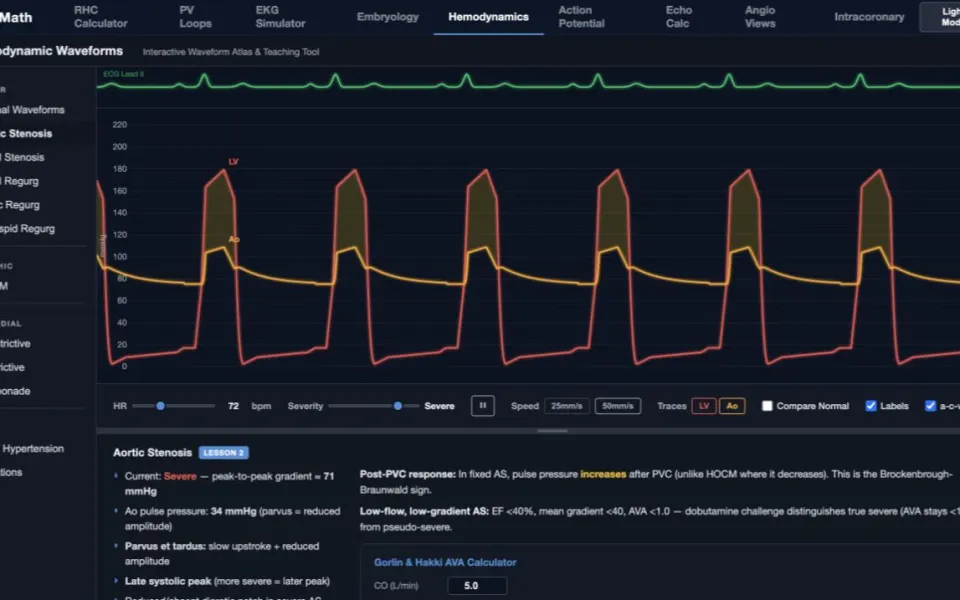Set speed to 50mm/s
This screenshot has height=600, width=960.
pos(618,406)
